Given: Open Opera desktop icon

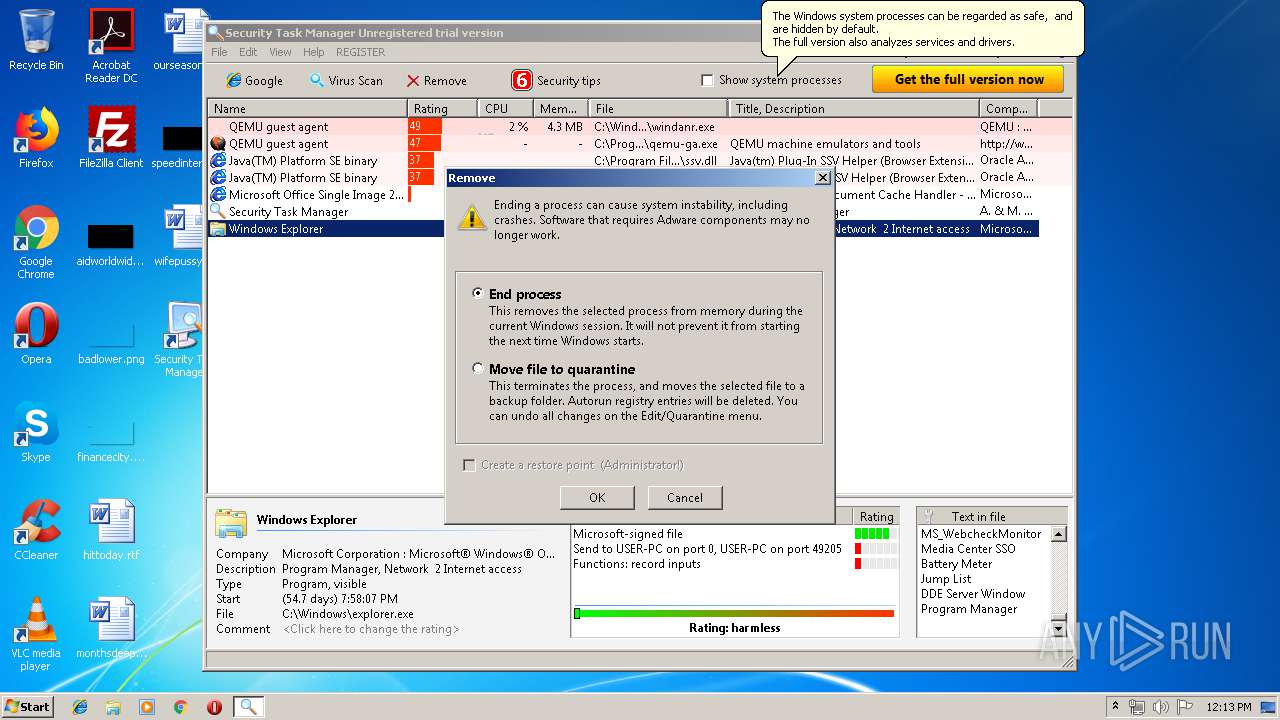Looking at the screenshot, I should click(36, 334).
